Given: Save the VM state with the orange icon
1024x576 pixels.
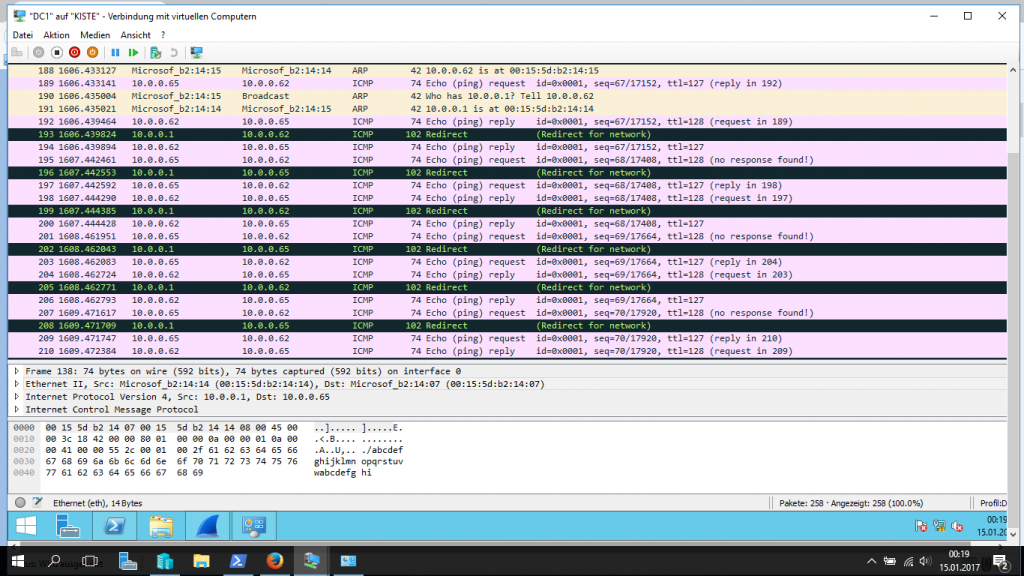Looking at the screenshot, I should [93, 52].
